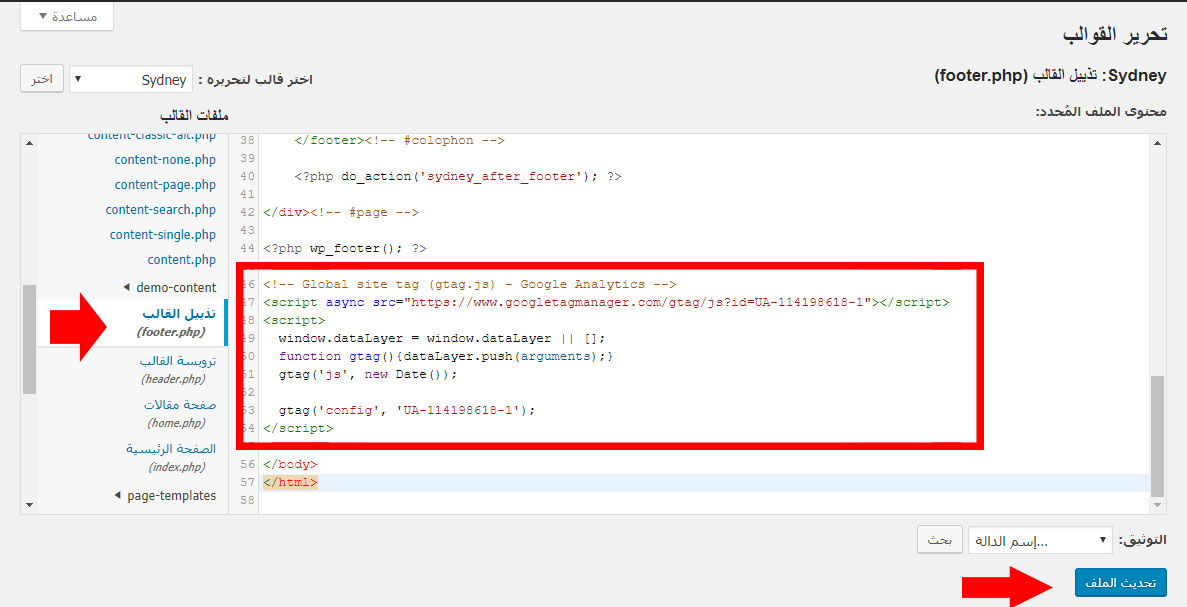Click the file list scrollbar up arrow

pos(30,142)
